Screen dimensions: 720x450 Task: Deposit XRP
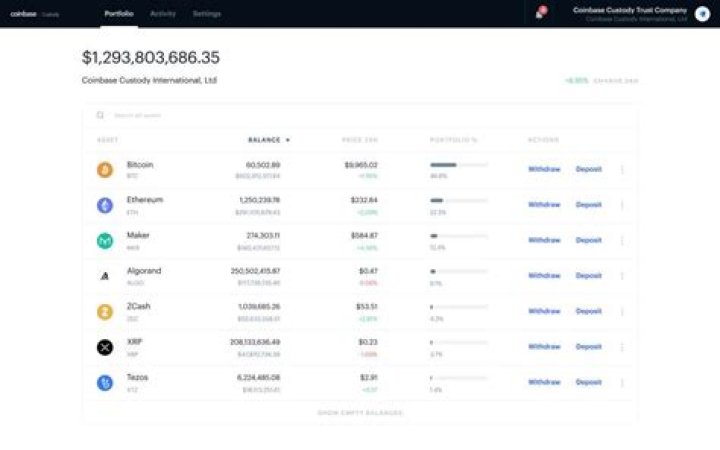tap(589, 346)
